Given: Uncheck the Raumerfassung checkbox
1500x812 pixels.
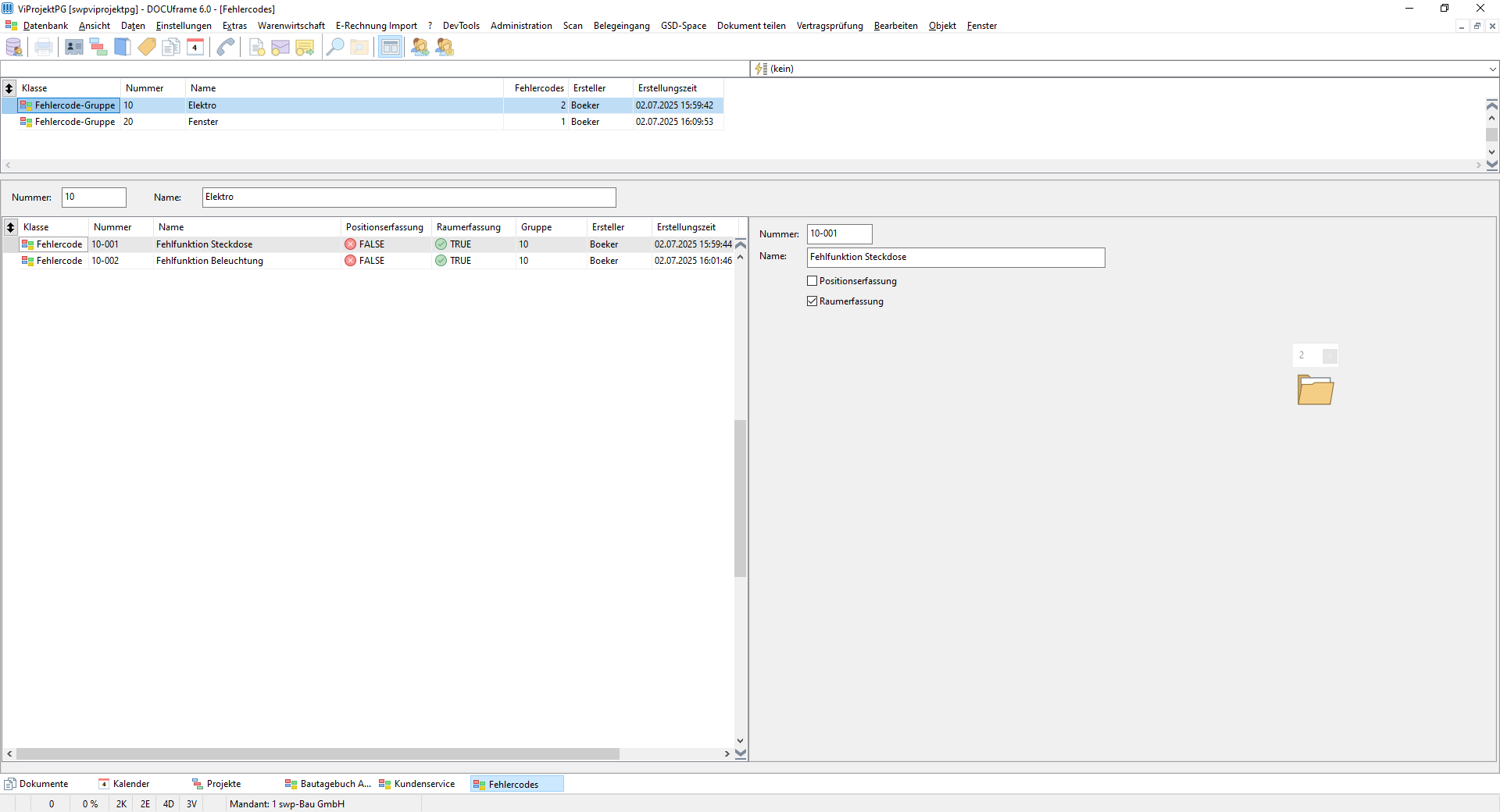Looking at the screenshot, I should [x=812, y=301].
